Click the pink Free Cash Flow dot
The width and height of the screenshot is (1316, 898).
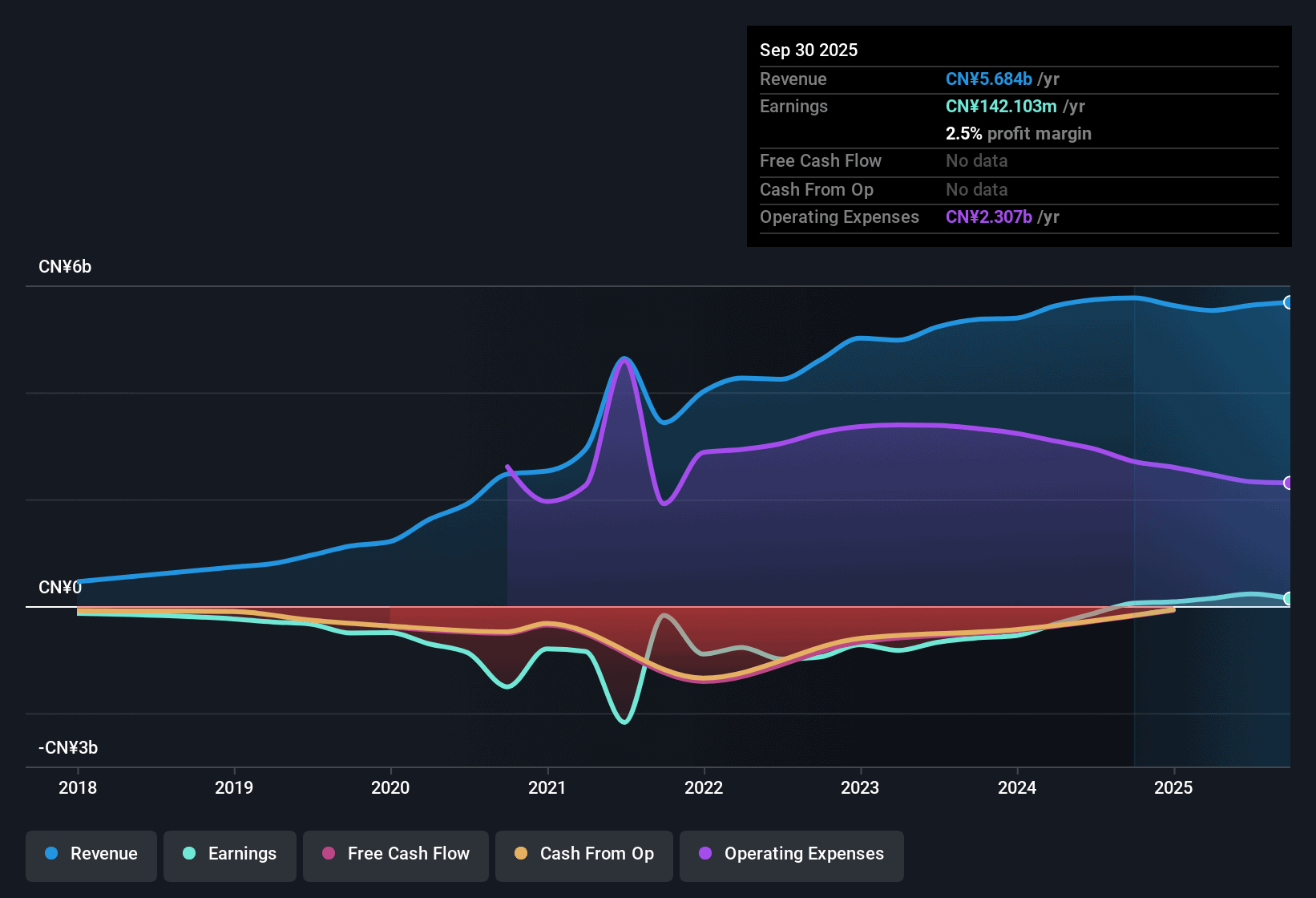(x=329, y=854)
